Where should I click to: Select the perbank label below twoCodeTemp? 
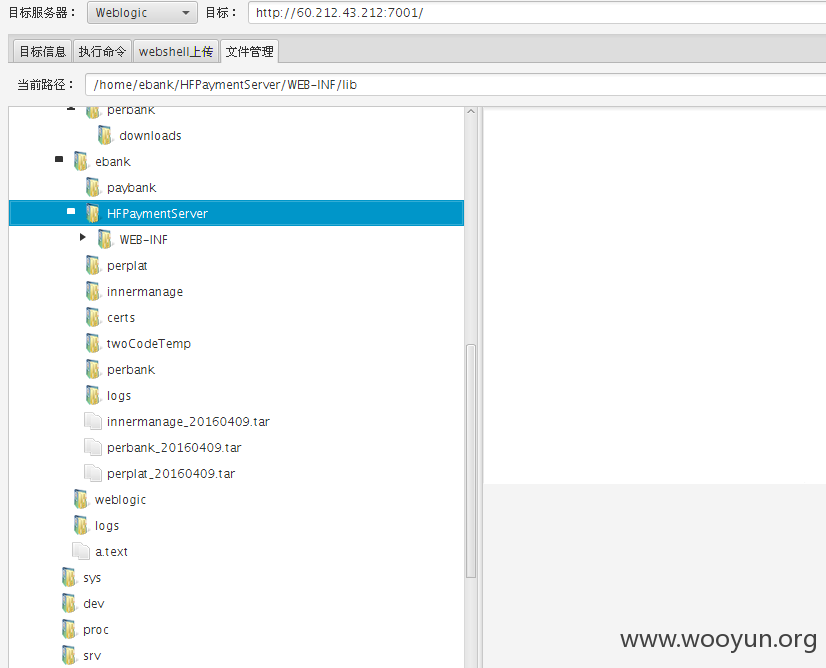[131, 370]
